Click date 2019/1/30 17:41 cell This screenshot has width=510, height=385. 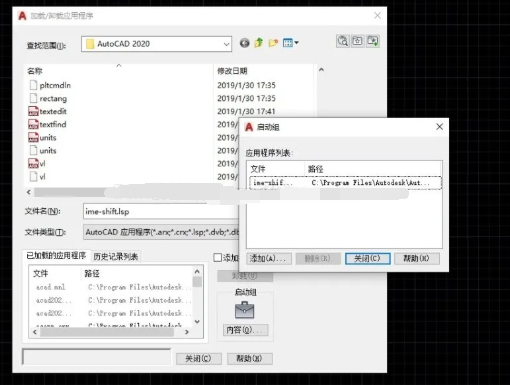click(246, 111)
